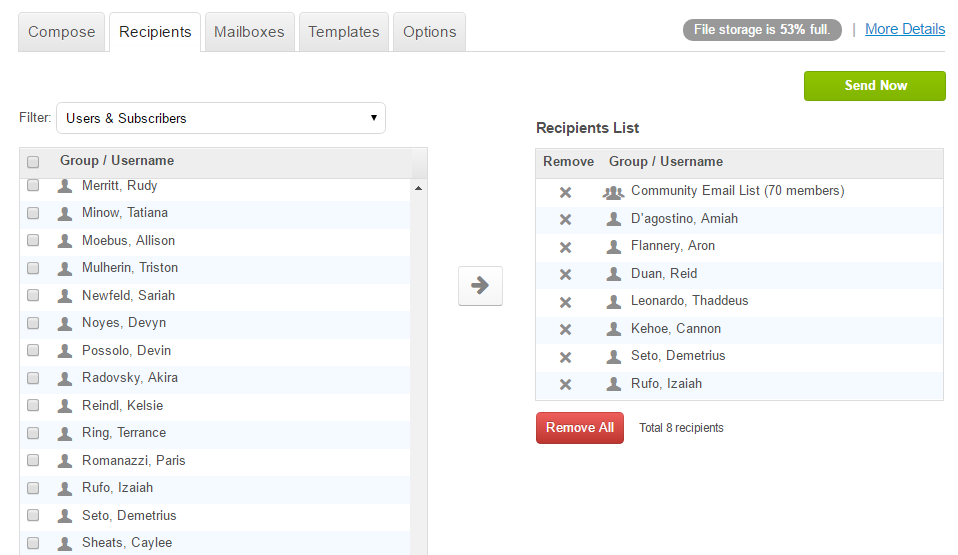Open the Users & Subscribers filter dropdown

(x=221, y=118)
